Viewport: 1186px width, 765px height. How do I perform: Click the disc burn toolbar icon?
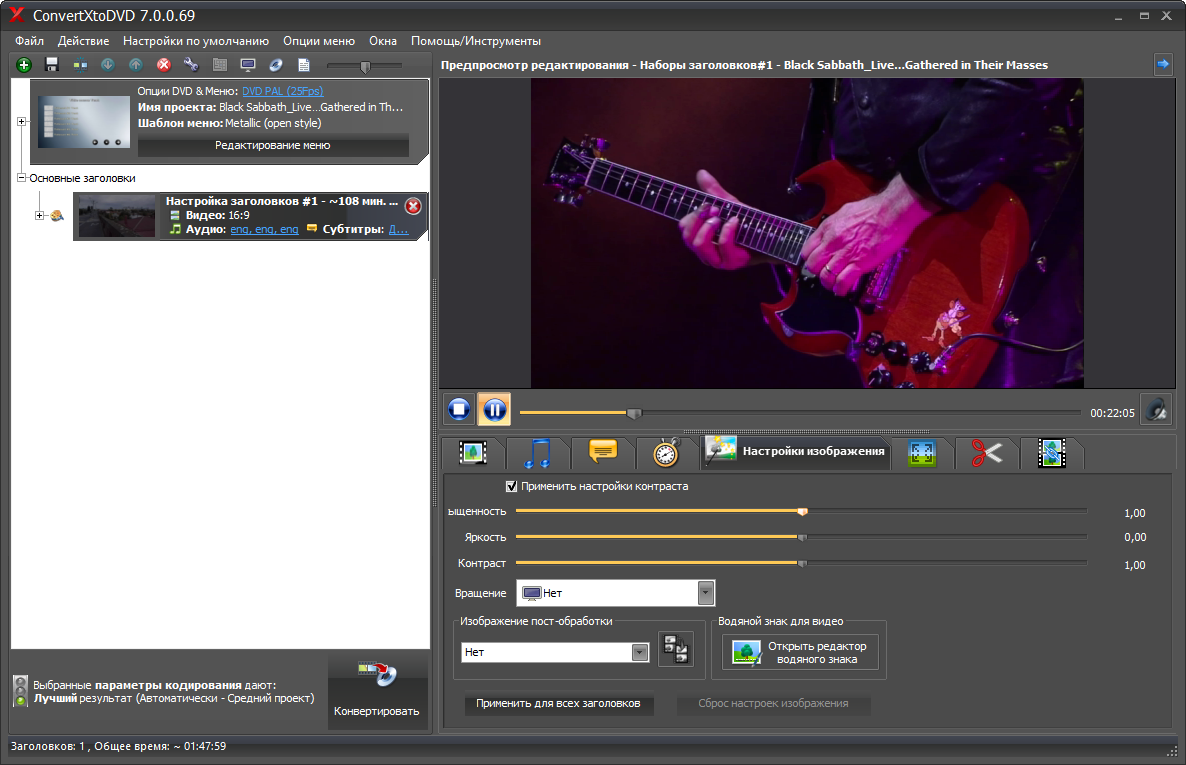click(x=276, y=65)
